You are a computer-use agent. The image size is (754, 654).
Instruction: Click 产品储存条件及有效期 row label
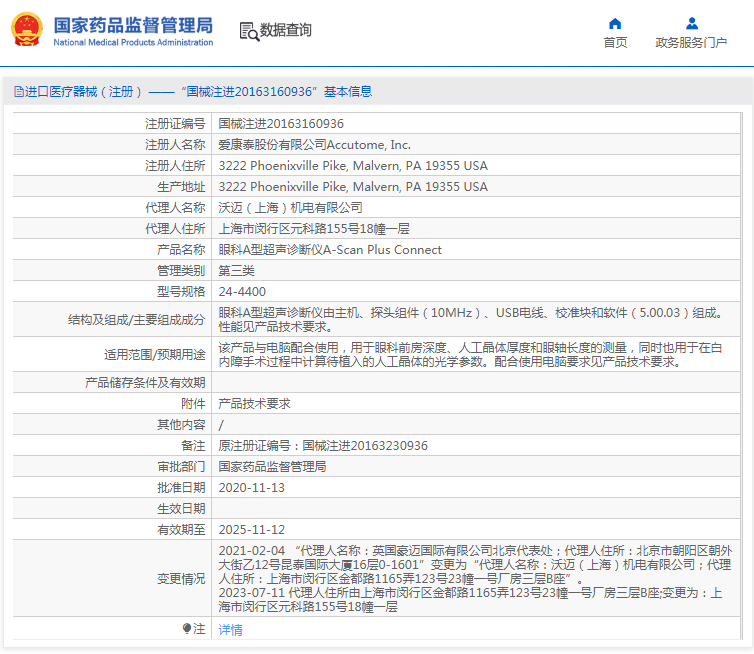point(145,383)
